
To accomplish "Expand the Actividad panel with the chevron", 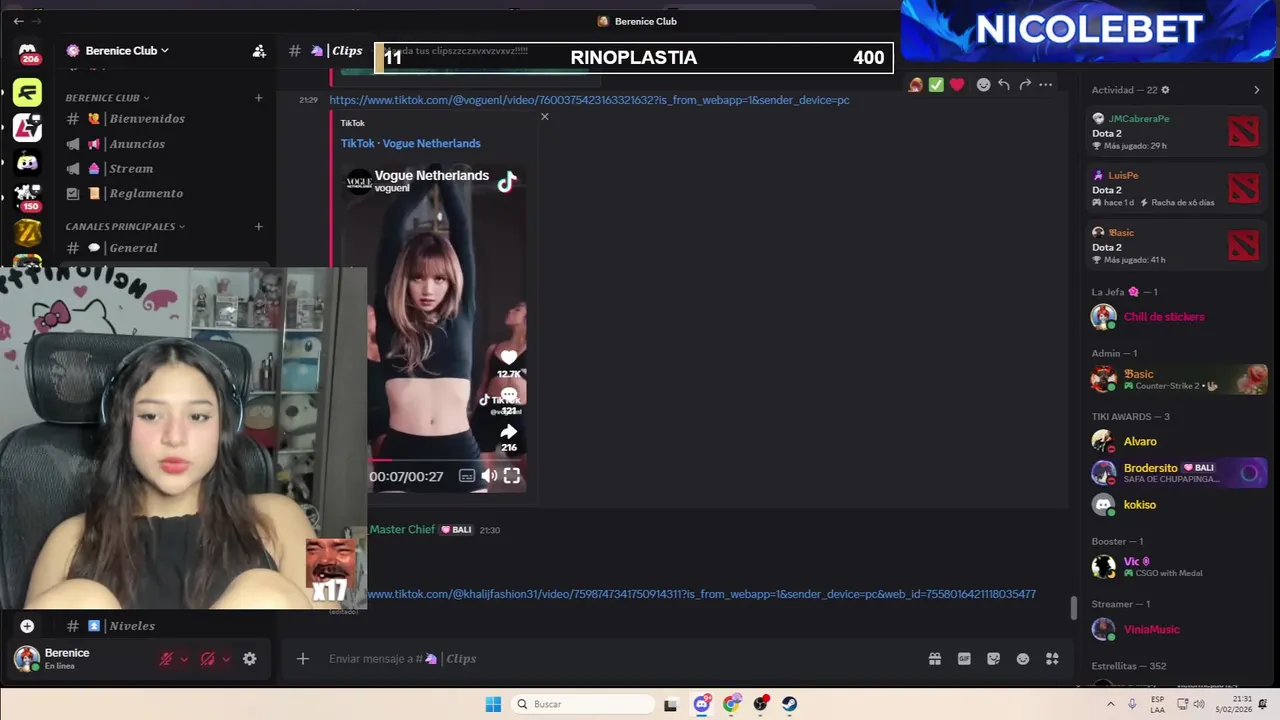I will pos(1257,90).
